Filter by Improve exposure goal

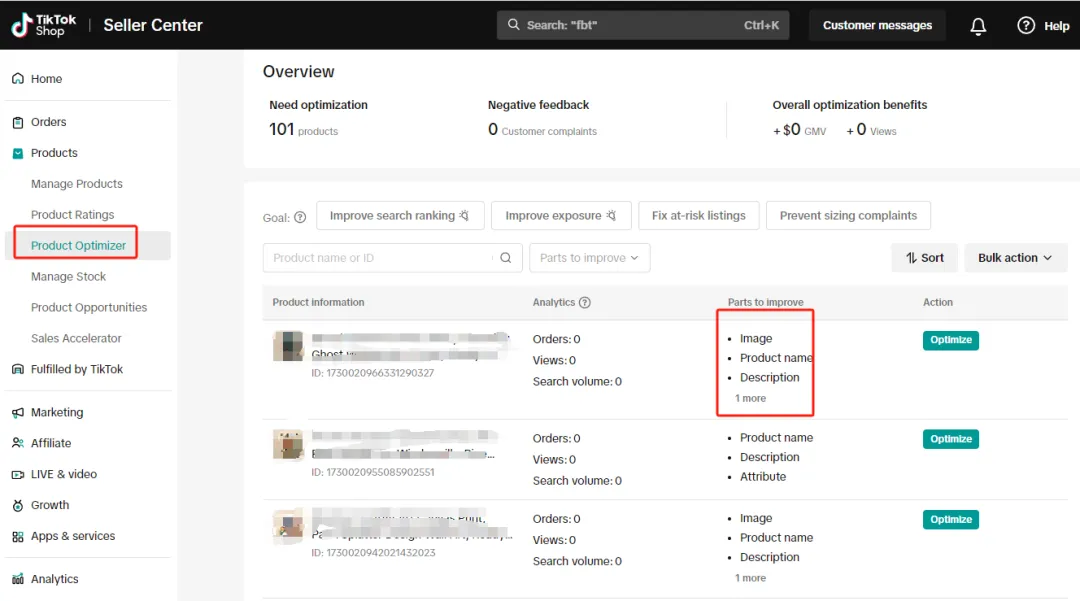coord(561,215)
